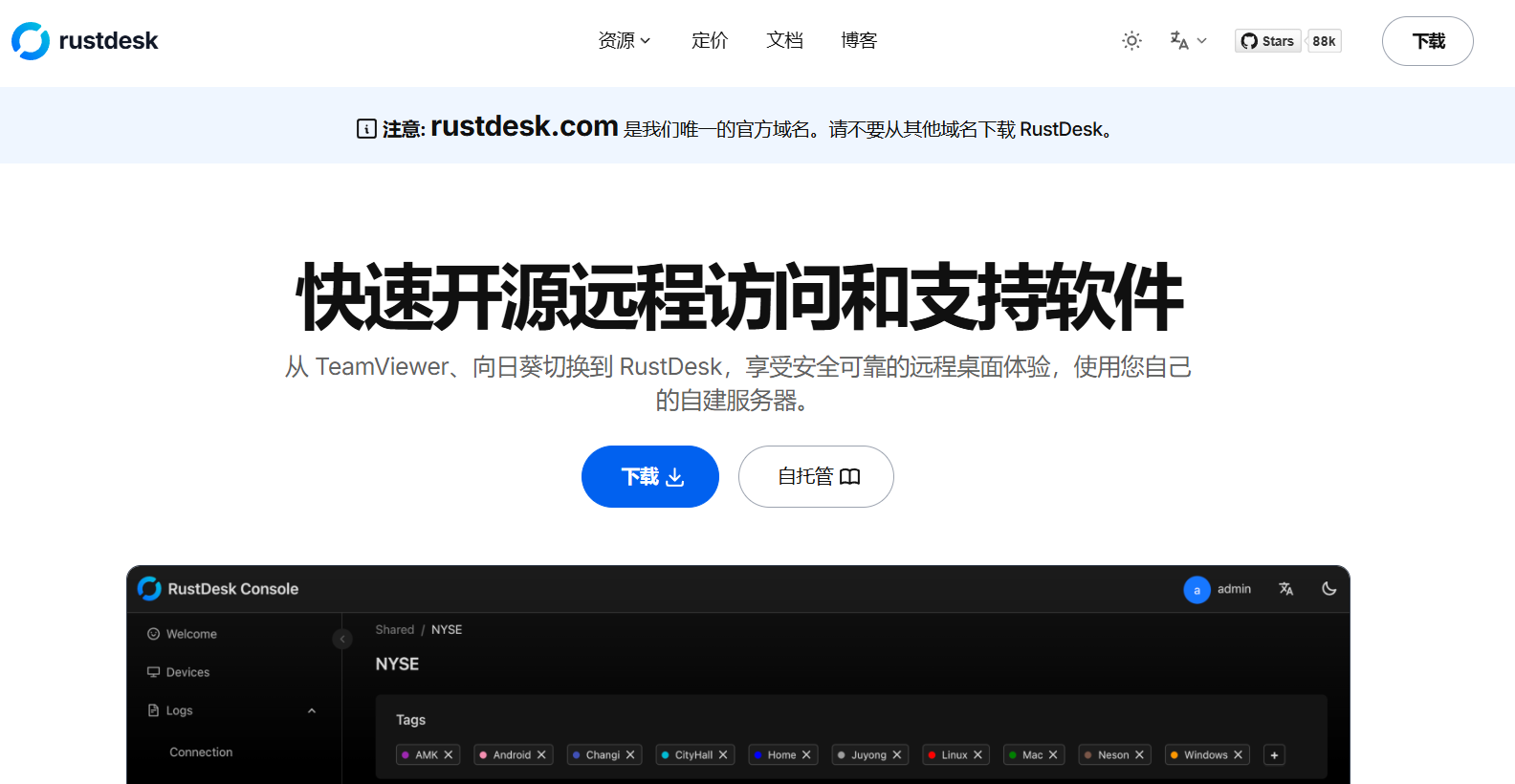The width and height of the screenshot is (1515, 784).
Task: Remove the Mac tag
Action: pyautogui.click(x=1053, y=755)
